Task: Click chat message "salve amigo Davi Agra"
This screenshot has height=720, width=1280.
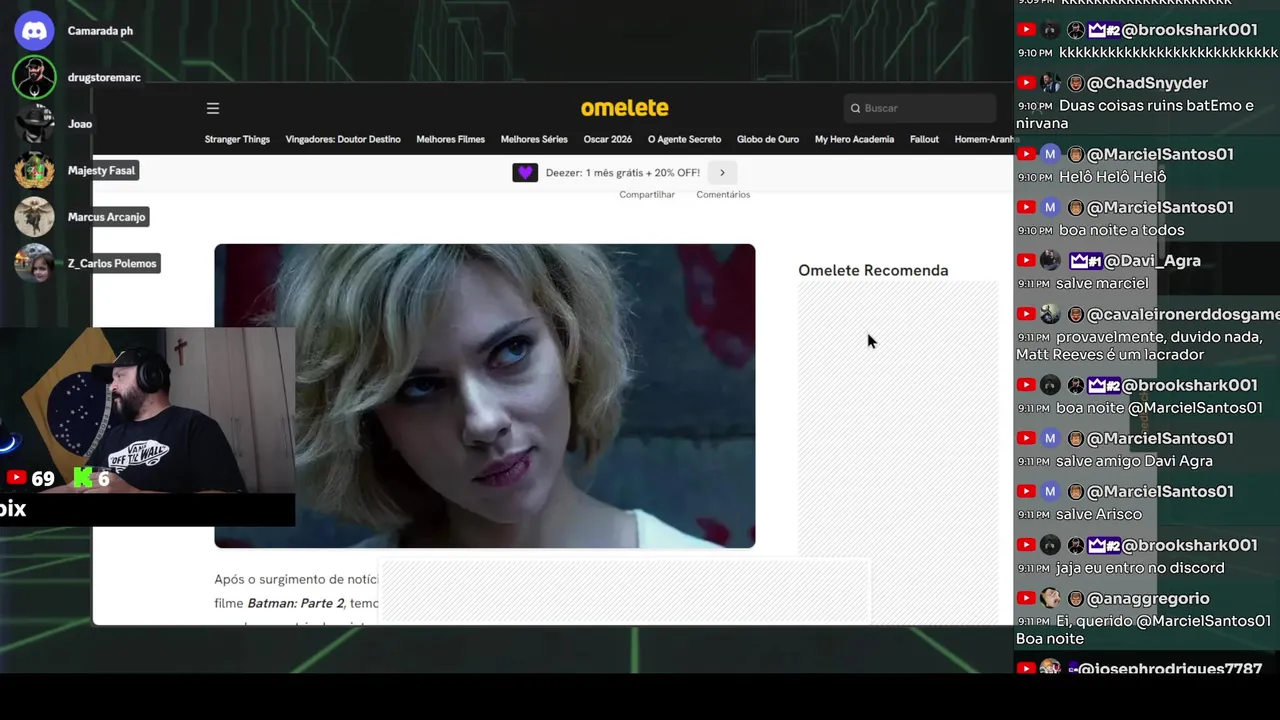Action: click(x=1134, y=461)
